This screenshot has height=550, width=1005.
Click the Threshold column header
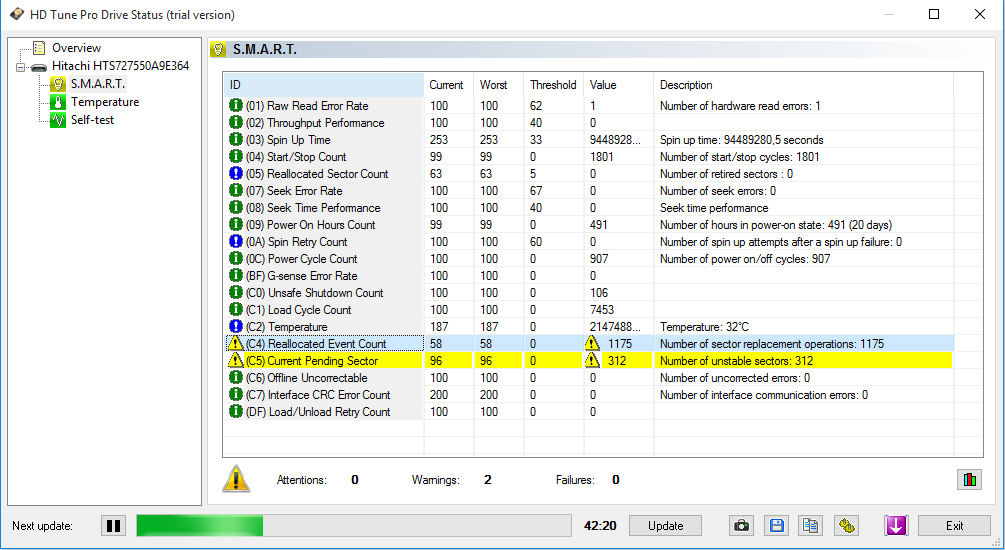pos(554,85)
